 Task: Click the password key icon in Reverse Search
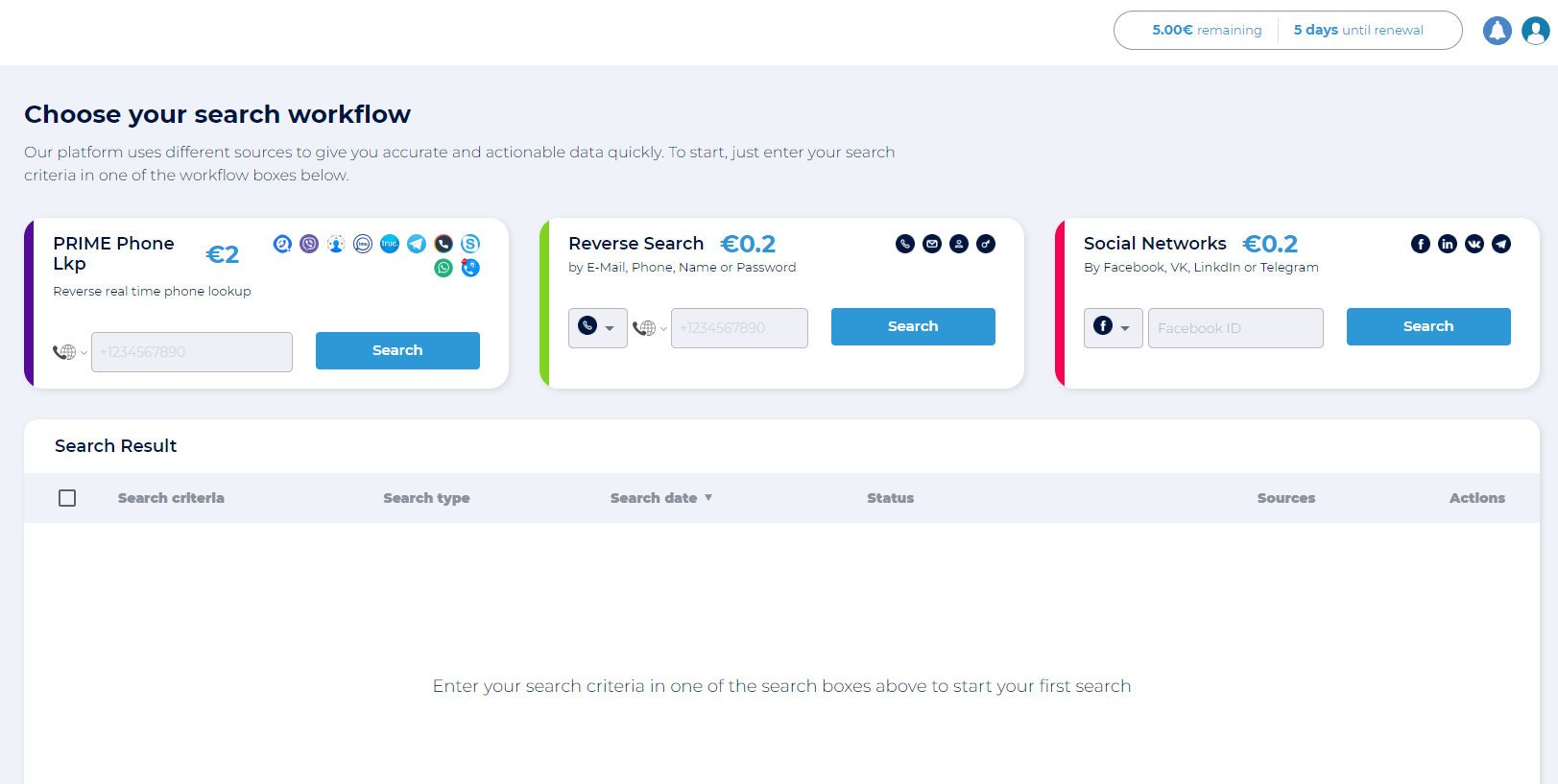[986, 244]
